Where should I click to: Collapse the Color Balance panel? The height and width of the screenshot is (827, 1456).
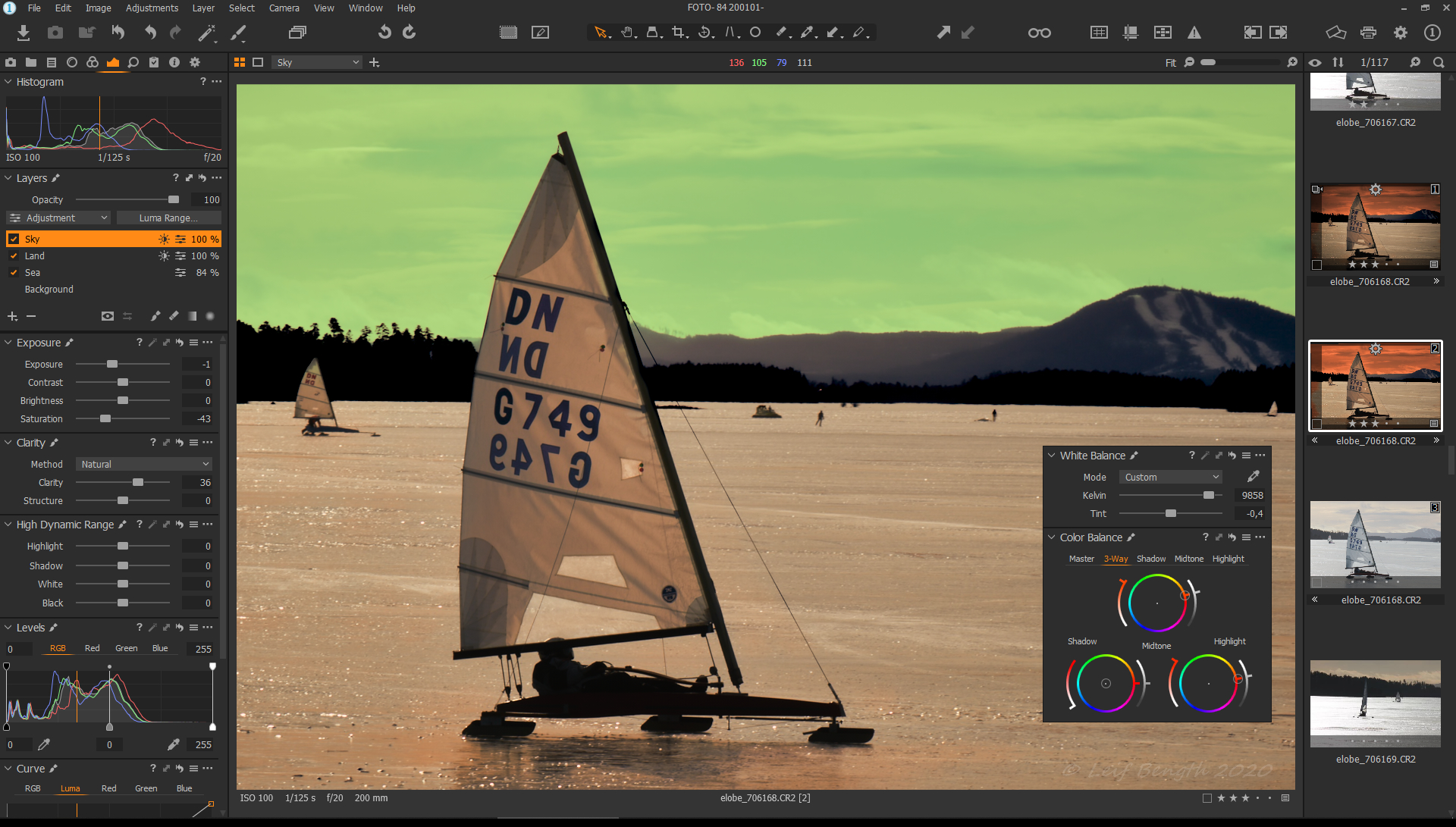pyautogui.click(x=1052, y=537)
